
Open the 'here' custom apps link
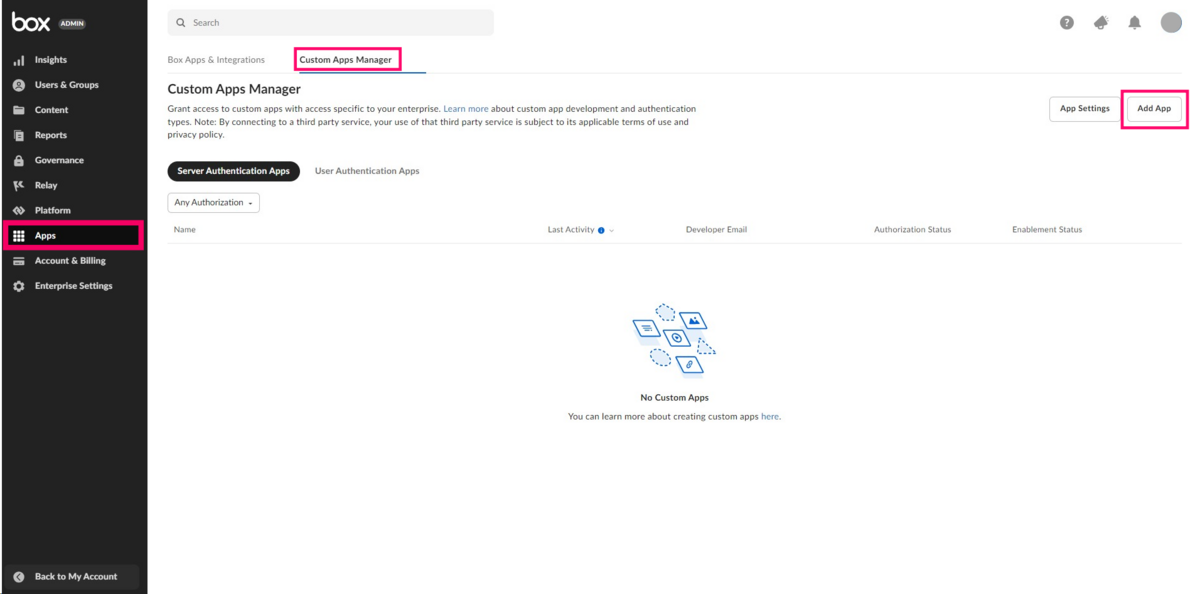[x=770, y=416]
